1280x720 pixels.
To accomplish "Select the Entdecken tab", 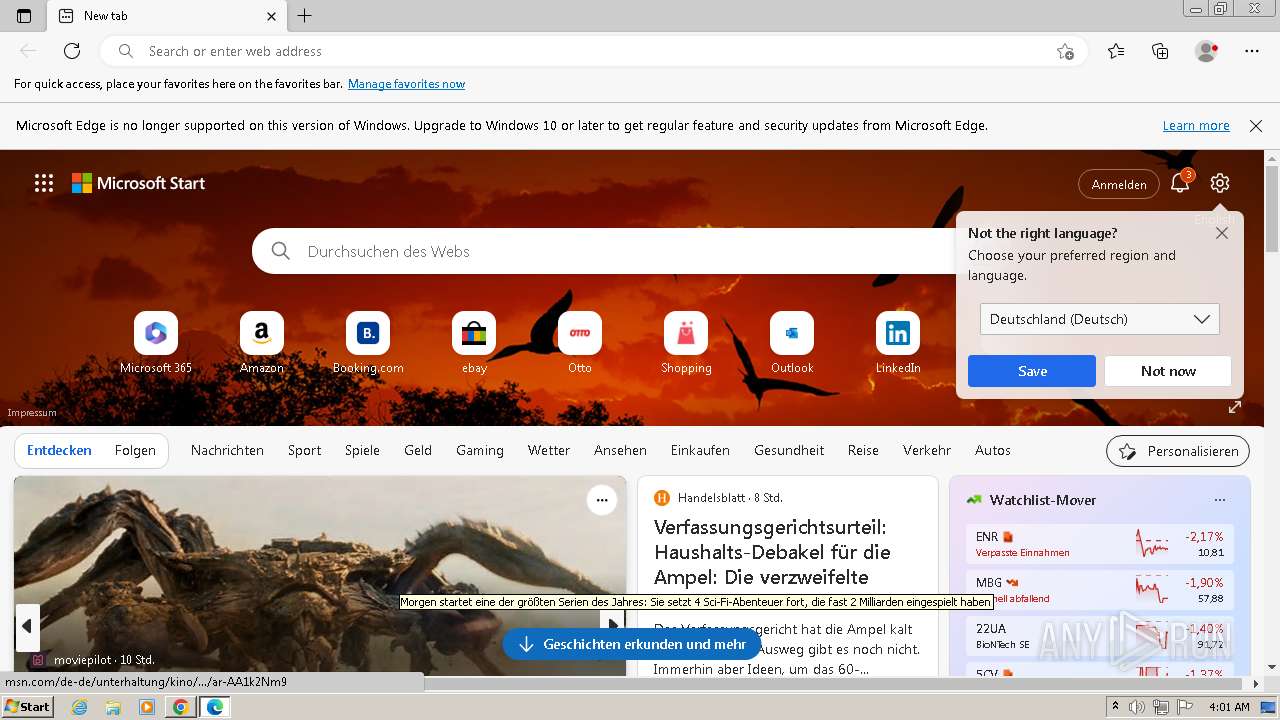I will pos(59,450).
